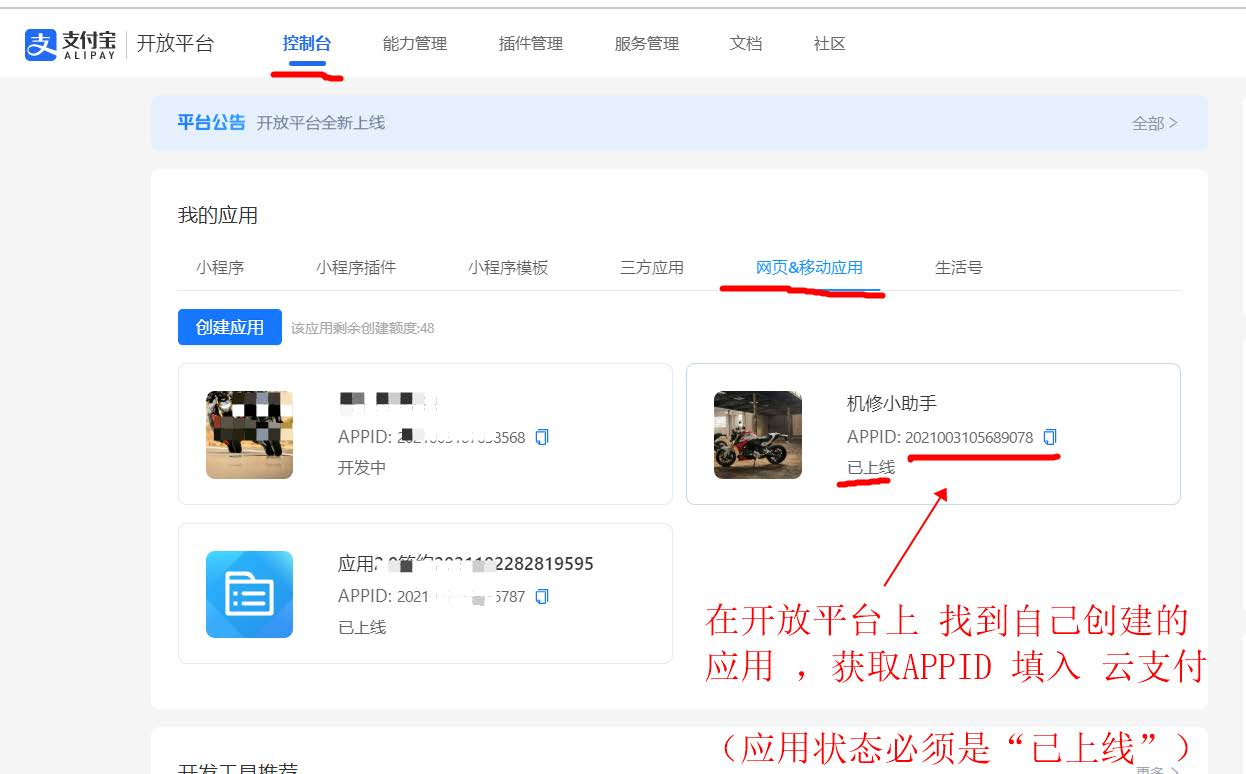1246x774 pixels.
Task: Open the 机修小助手 motorcycle thumbnail
Action: pyautogui.click(x=757, y=434)
